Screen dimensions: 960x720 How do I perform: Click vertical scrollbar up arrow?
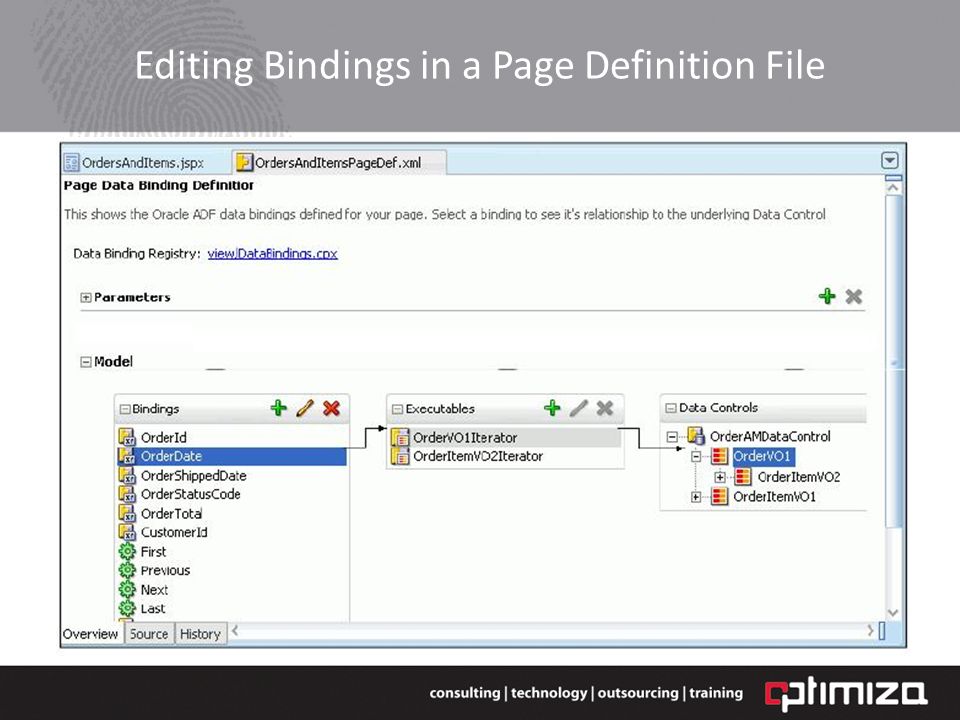[893, 187]
